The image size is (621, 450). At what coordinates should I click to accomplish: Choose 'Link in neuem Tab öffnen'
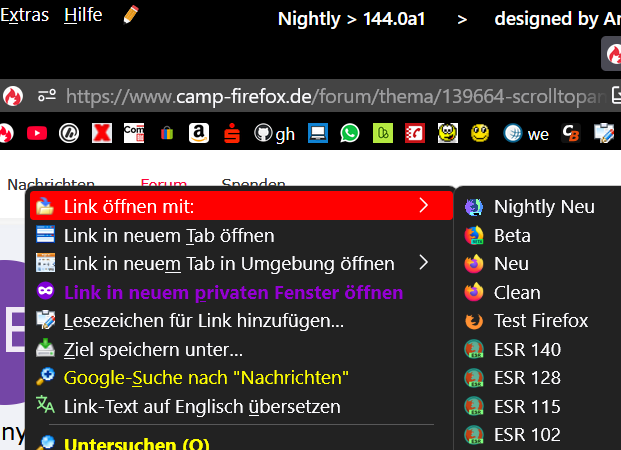241,235
